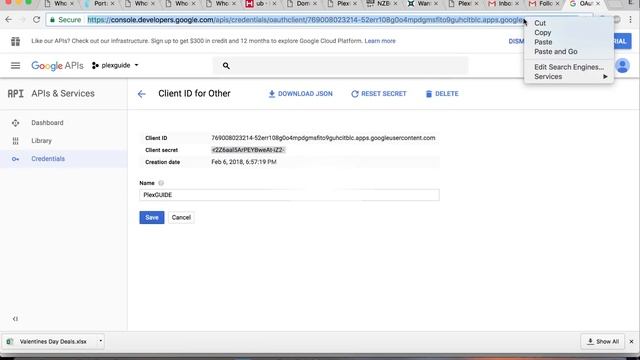The image size is (640, 360).
Task: Click the Secure padlock indicator
Action: pos(65,20)
